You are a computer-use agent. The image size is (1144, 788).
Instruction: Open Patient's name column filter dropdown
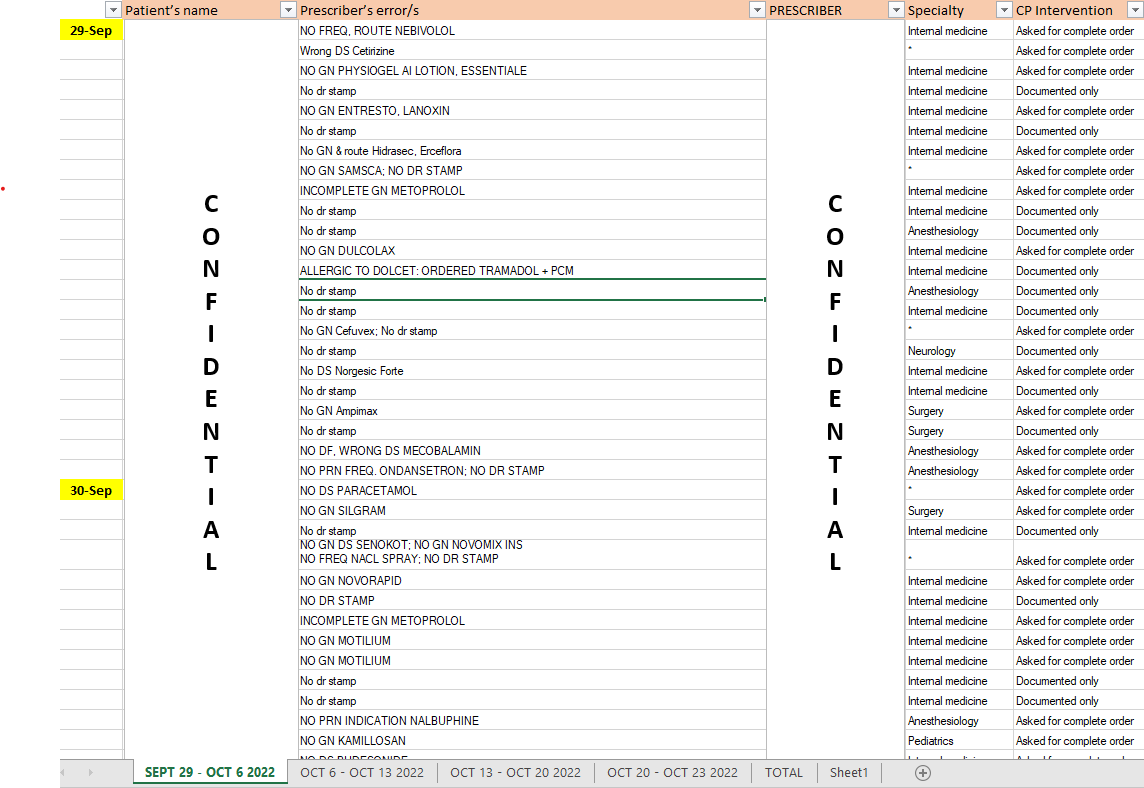pos(288,10)
